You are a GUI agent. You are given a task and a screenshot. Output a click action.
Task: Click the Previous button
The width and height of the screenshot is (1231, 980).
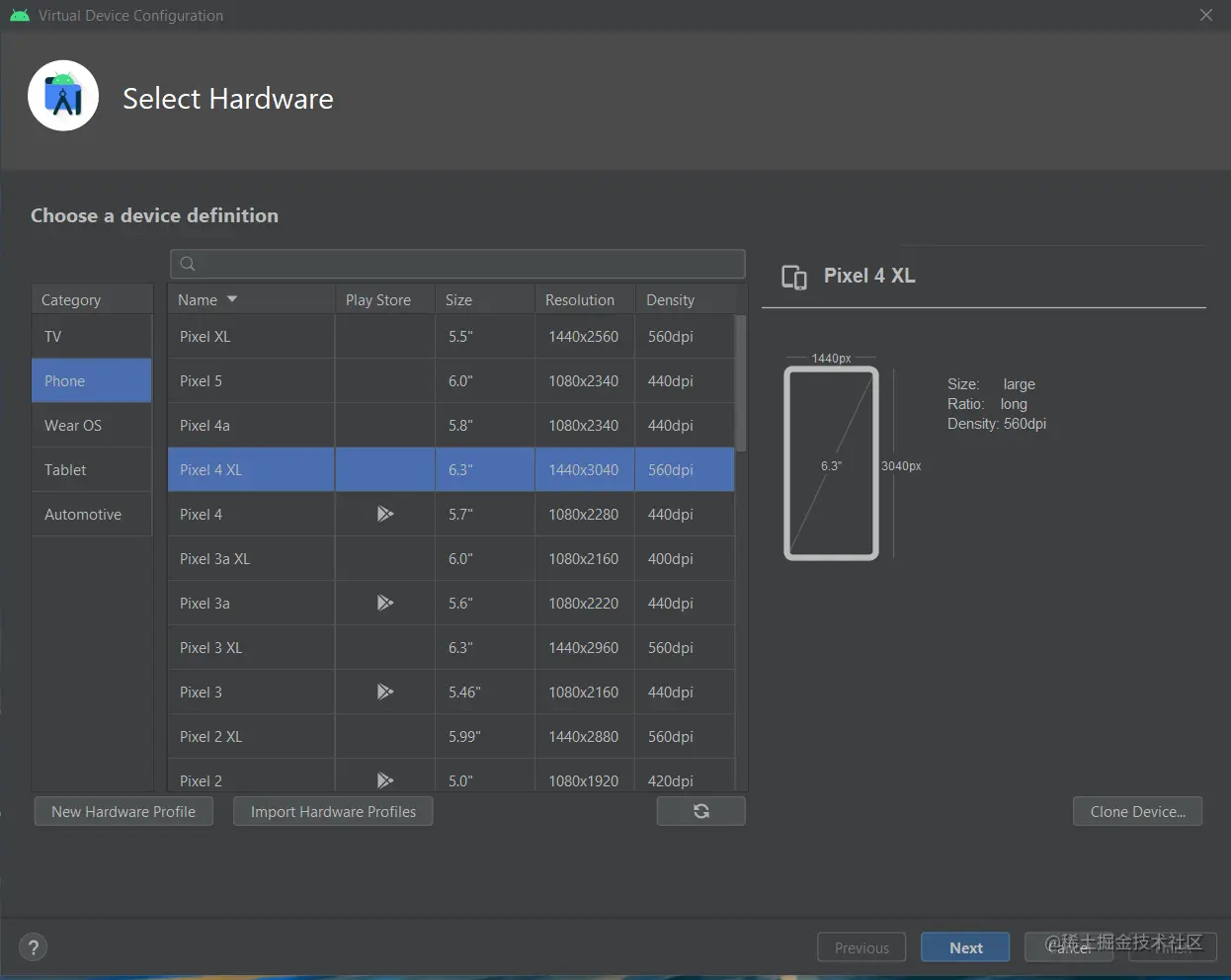point(862,947)
